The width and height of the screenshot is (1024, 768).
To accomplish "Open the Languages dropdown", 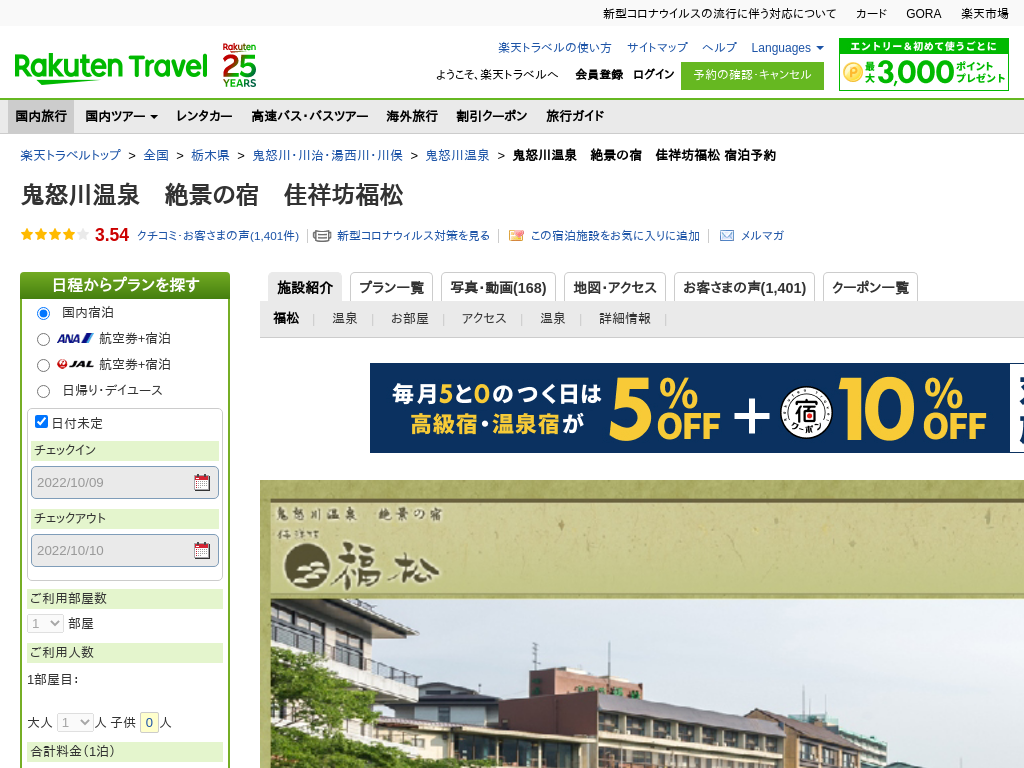I will pos(787,48).
